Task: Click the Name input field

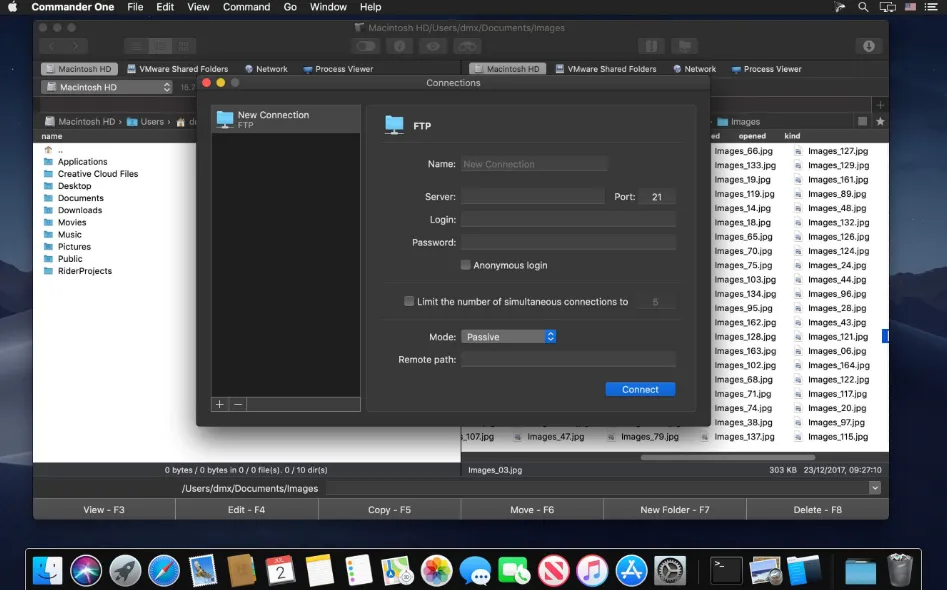Action: [x=534, y=164]
